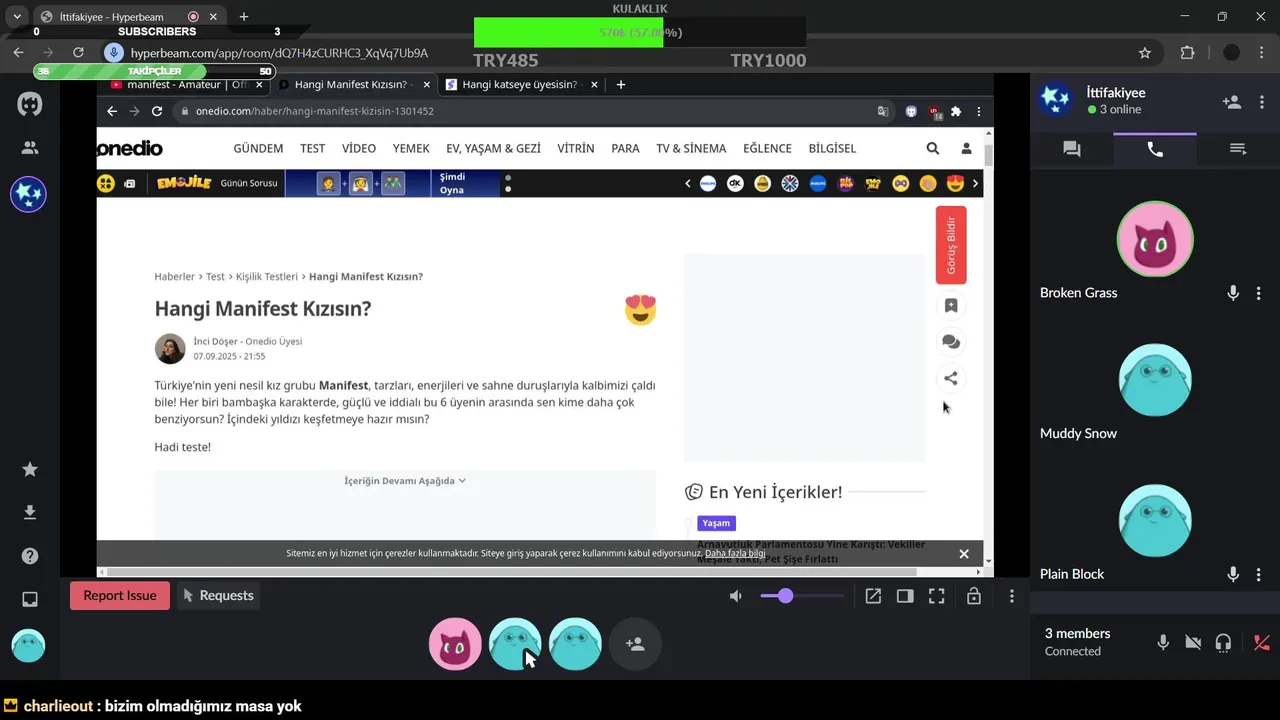
Task: Bookmark the article with bookmark icon
Action: pos(951,305)
